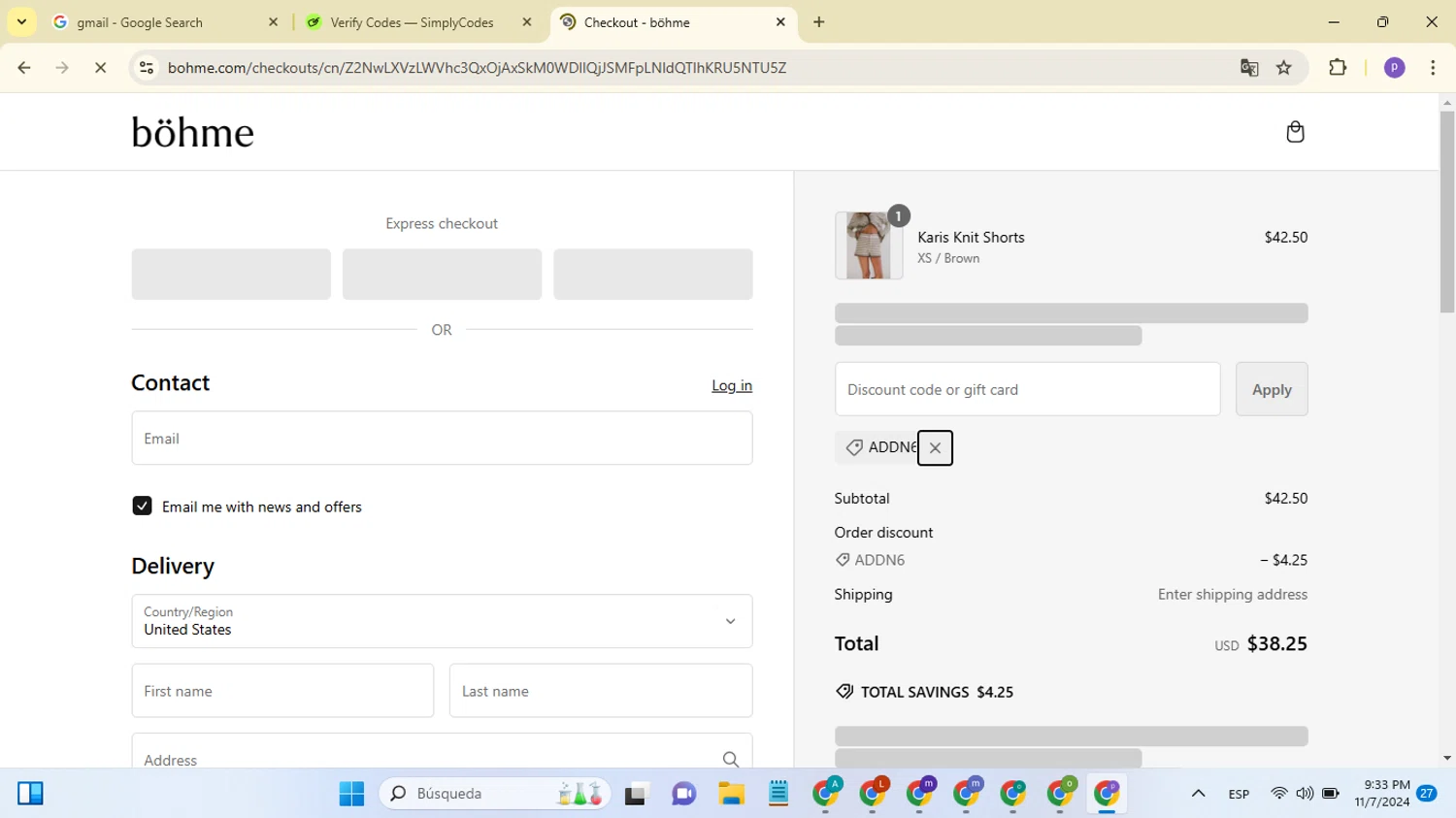Screen dimensions: 1456x818
Task: Focus the Last name field
Action: click(x=601, y=691)
